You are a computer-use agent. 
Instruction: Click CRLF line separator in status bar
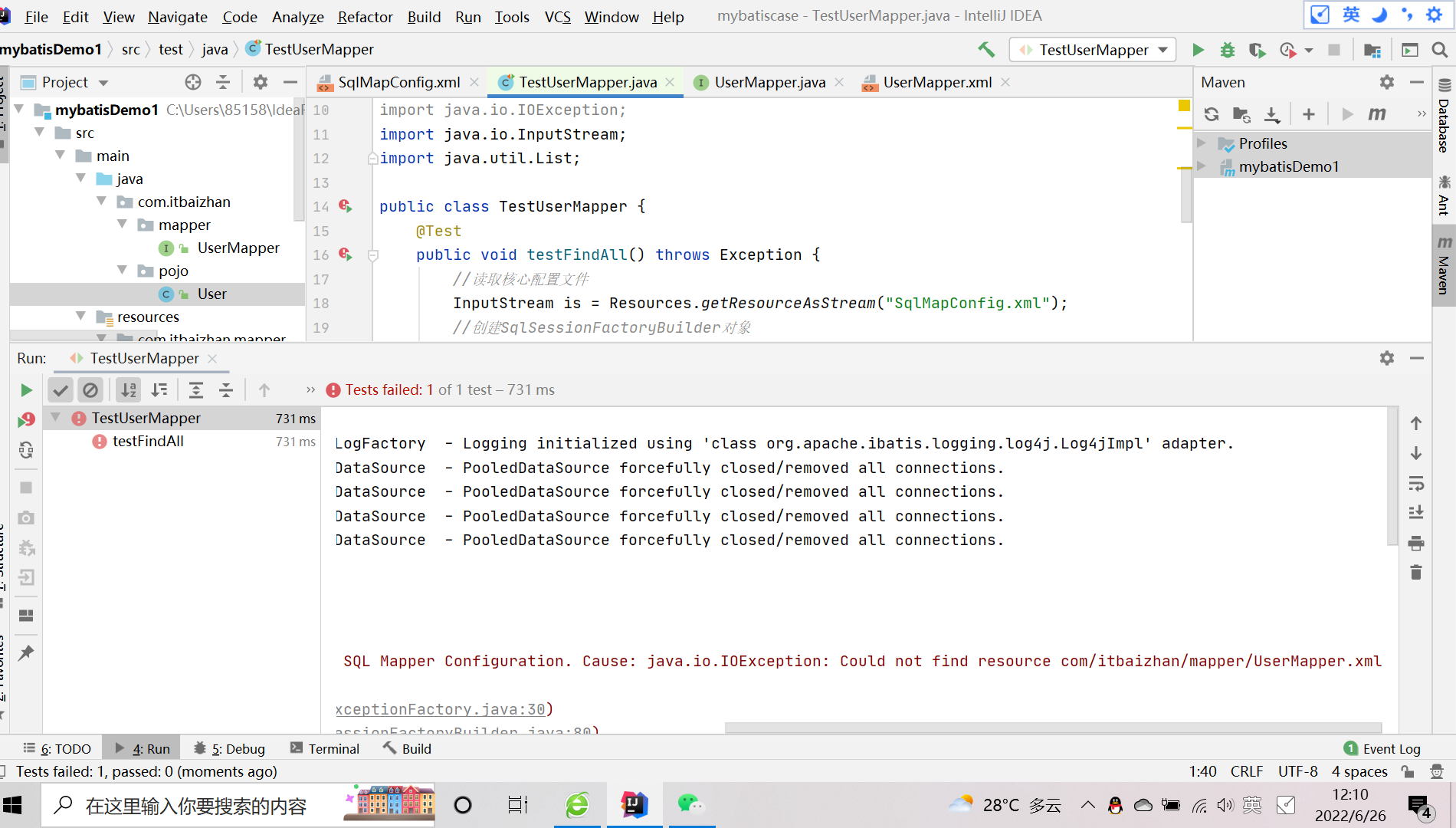tap(1246, 771)
